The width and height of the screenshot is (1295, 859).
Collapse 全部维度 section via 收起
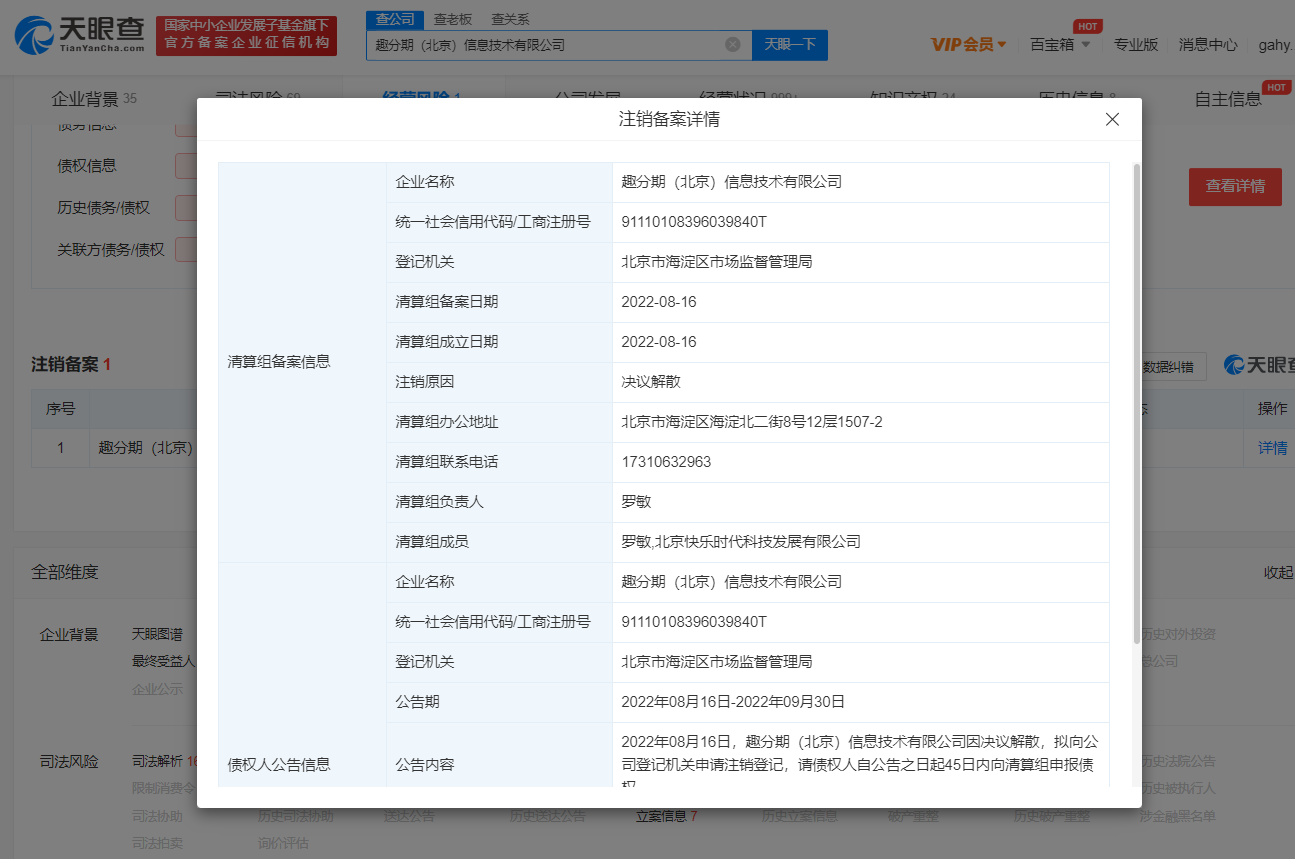[x=1278, y=572]
